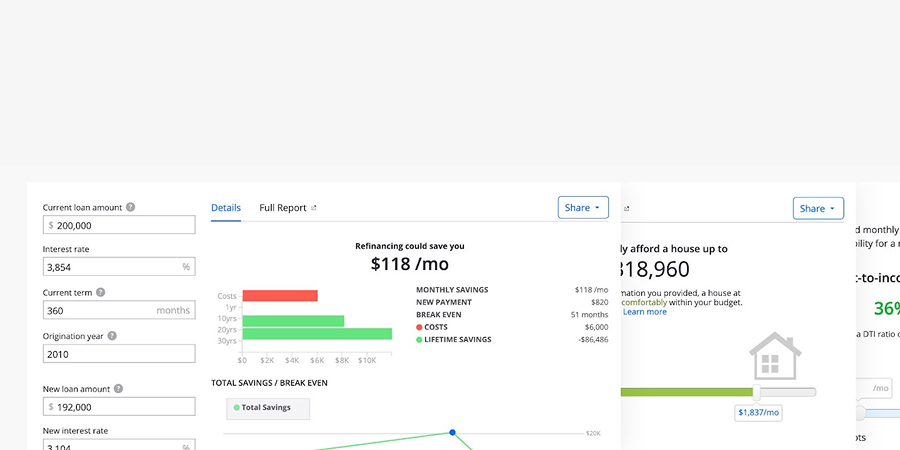Click the $1,837/mo slider handle

[757, 393]
